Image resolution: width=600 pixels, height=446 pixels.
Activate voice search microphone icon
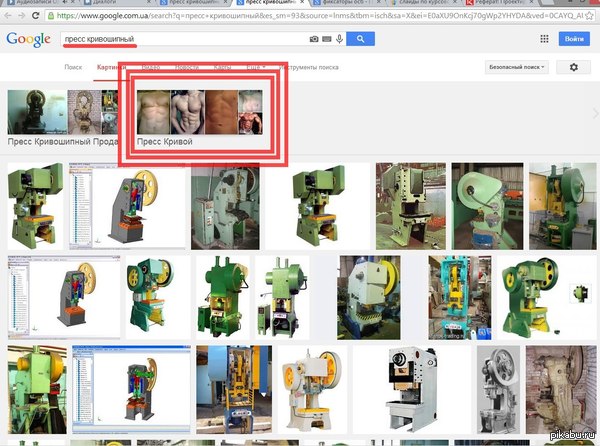click(x=340, y=39)
